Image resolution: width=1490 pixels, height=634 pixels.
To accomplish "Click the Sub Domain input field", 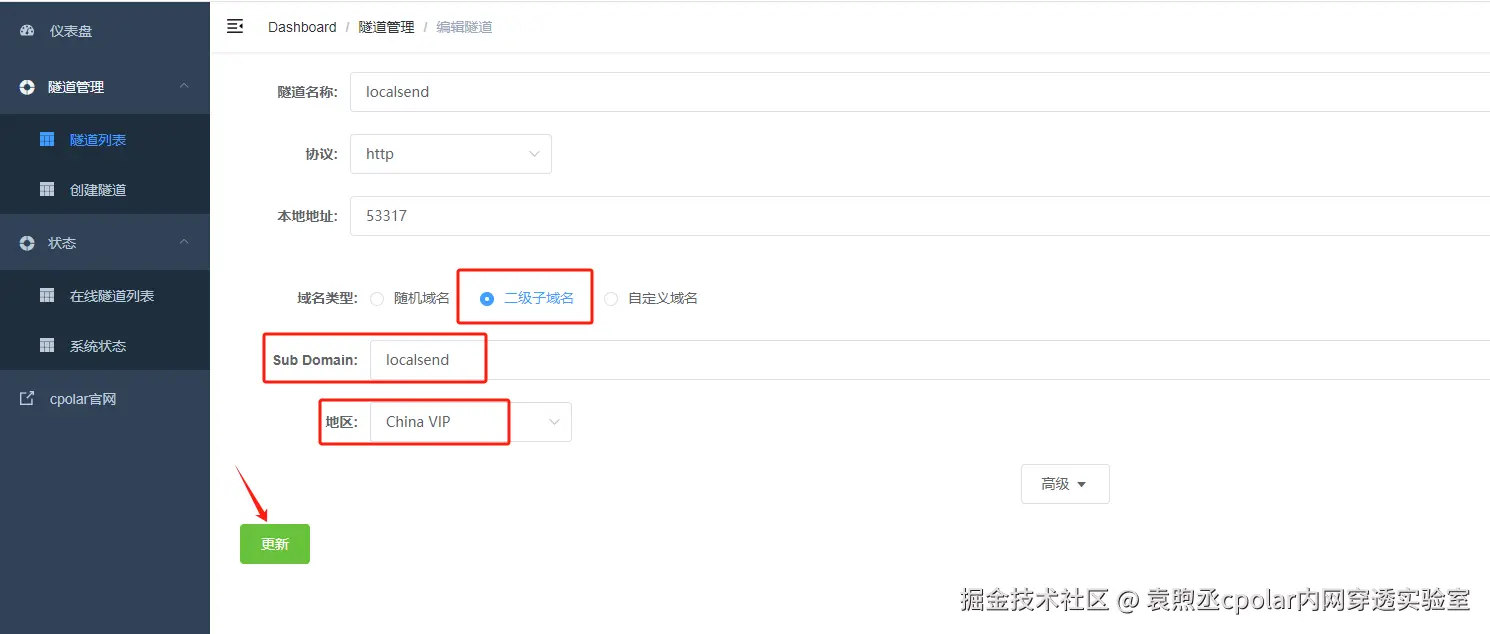I will click(930, 360).
